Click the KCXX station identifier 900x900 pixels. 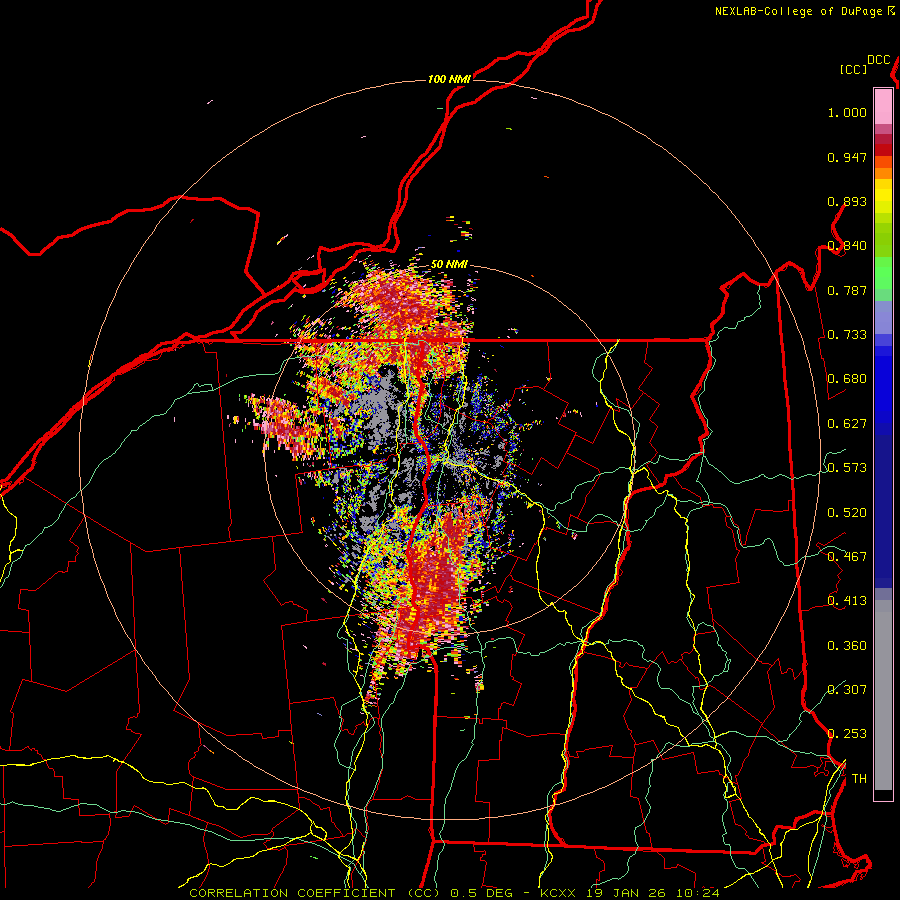point(560,893)
